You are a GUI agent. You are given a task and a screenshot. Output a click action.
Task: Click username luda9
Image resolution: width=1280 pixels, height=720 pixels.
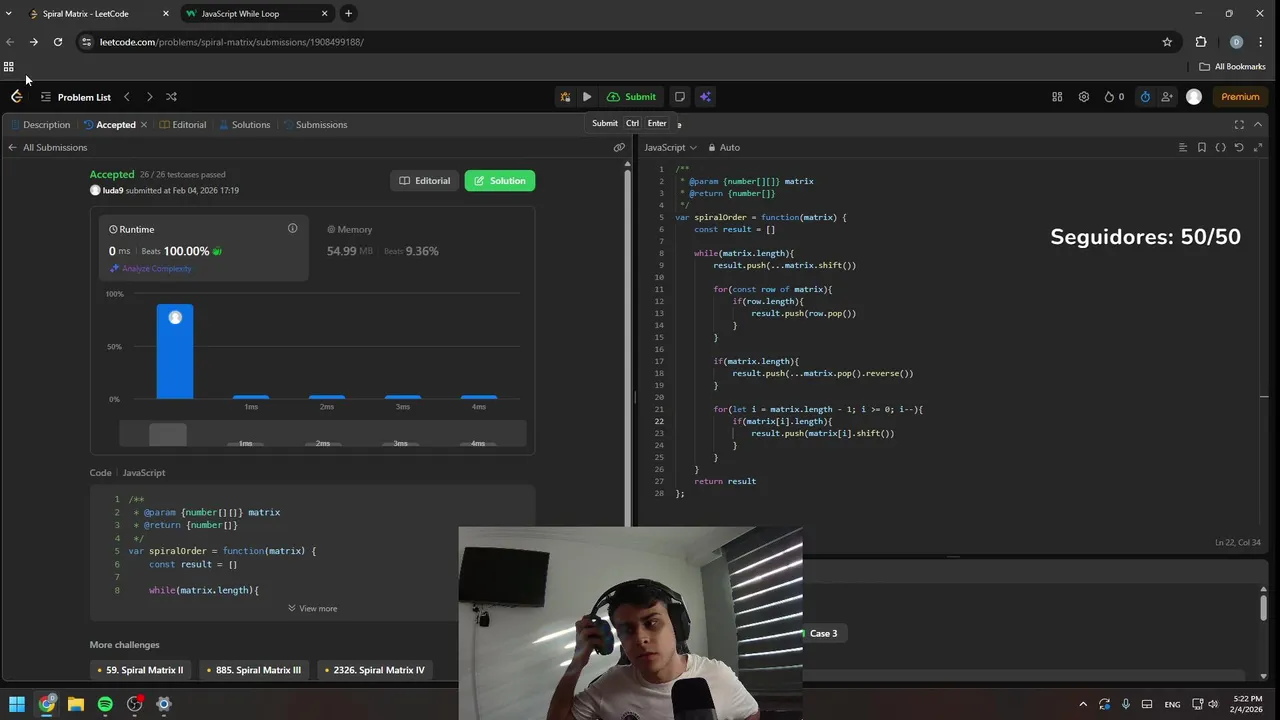113,190
